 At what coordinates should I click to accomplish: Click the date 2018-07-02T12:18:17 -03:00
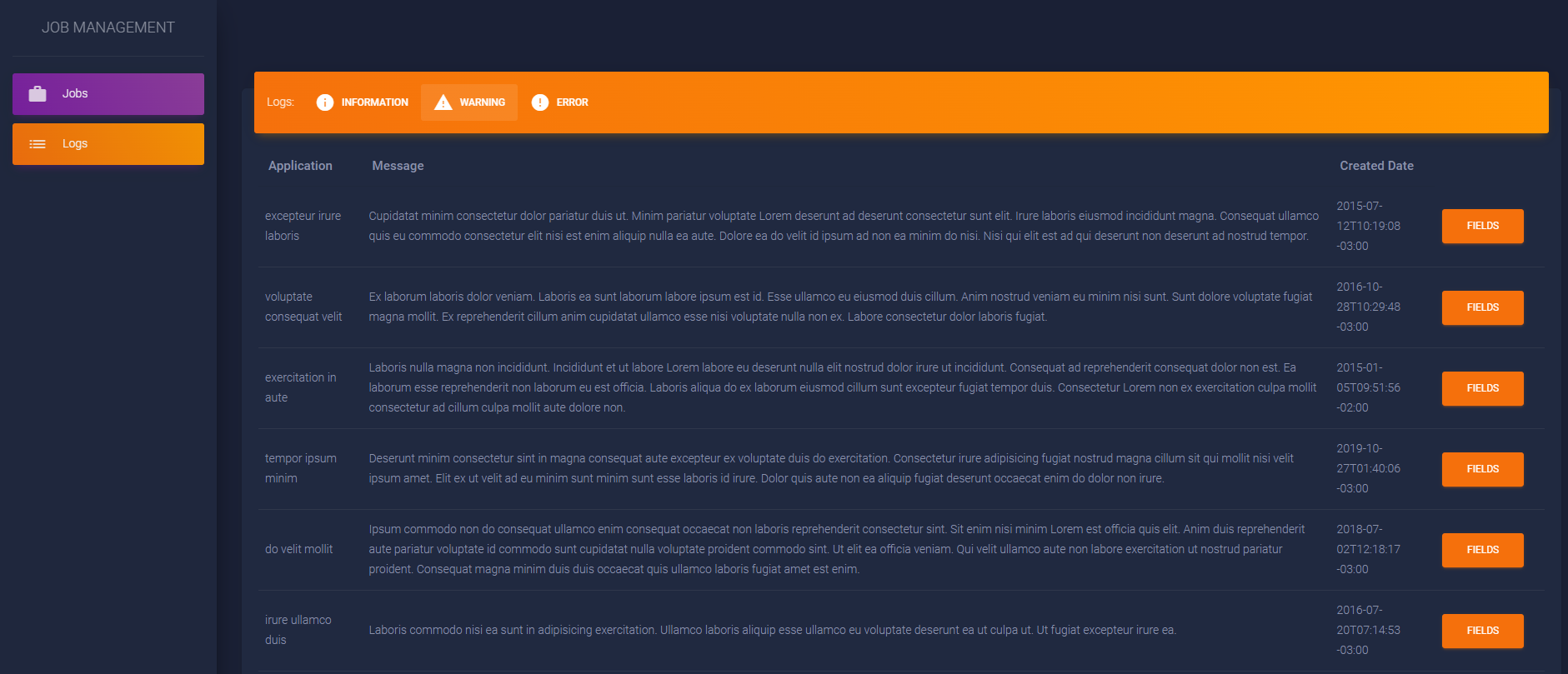1369,549
